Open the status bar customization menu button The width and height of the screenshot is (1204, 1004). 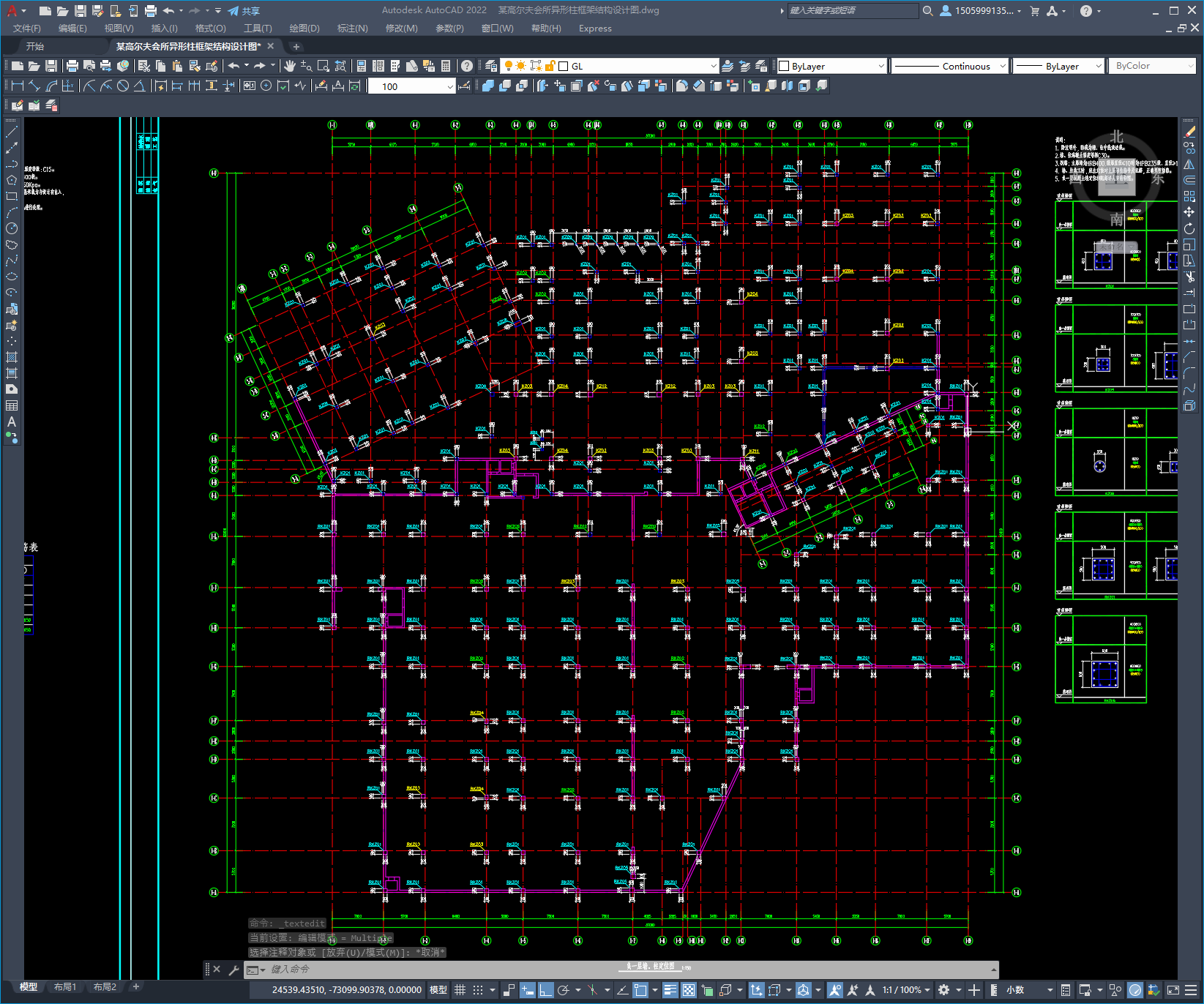(x=1192, y=990)
